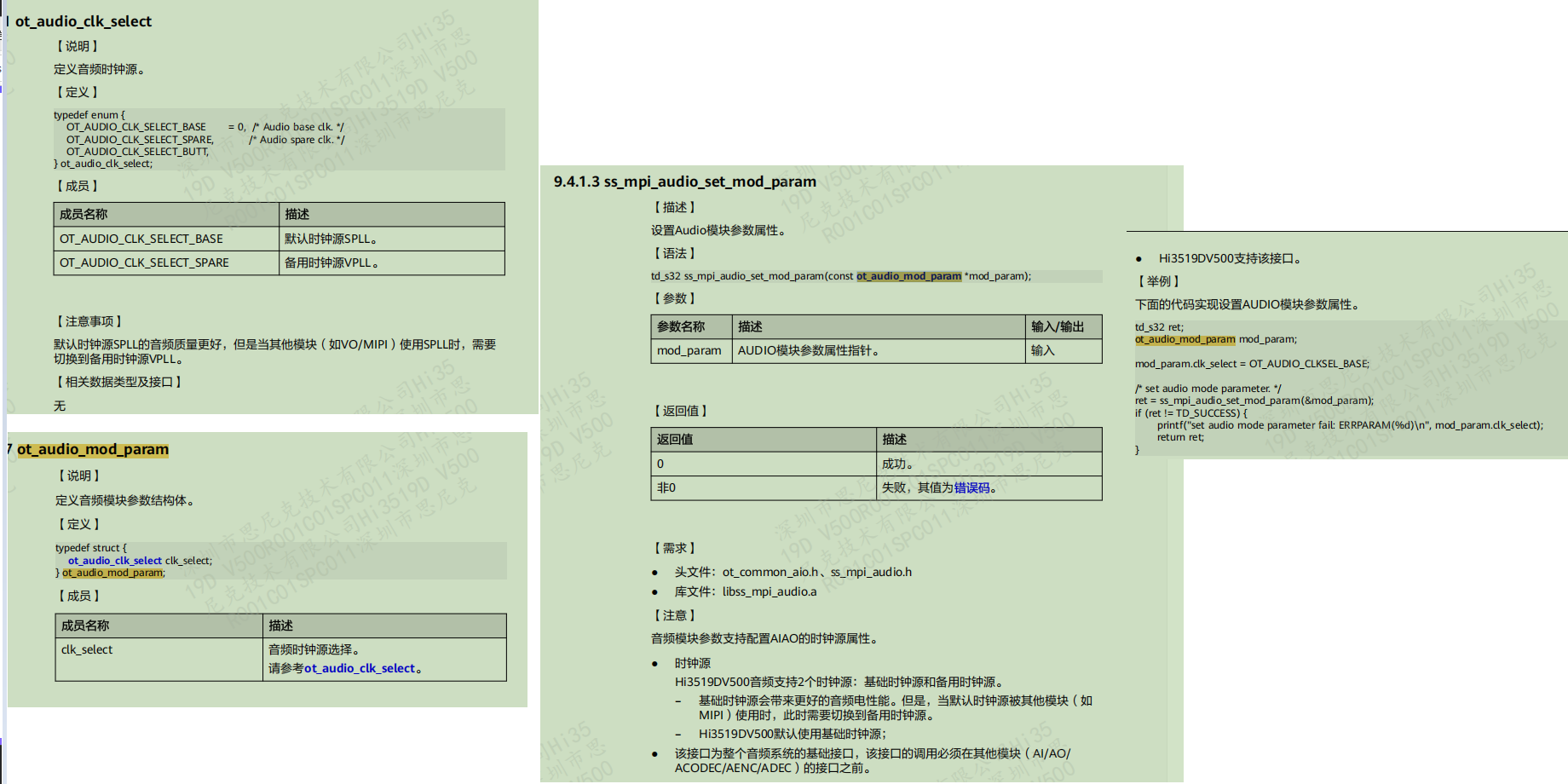Click the 头文件 bullet line
This screenshot has height=784, width=1568.
click(793, 572)
